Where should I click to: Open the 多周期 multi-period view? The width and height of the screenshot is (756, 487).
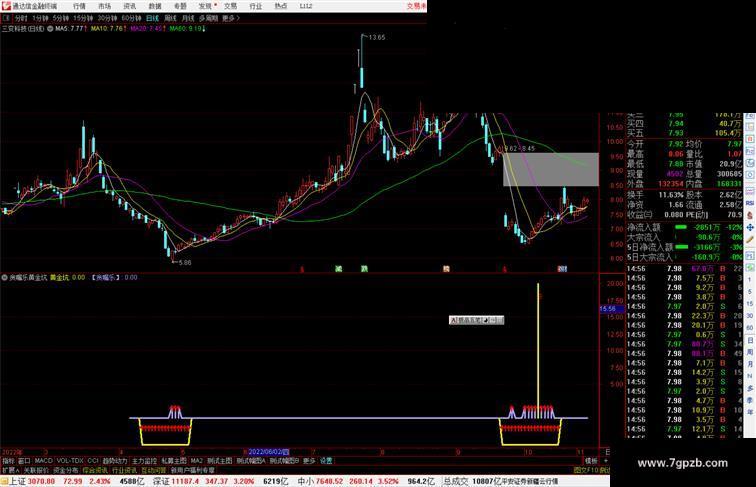pos(208,18)
